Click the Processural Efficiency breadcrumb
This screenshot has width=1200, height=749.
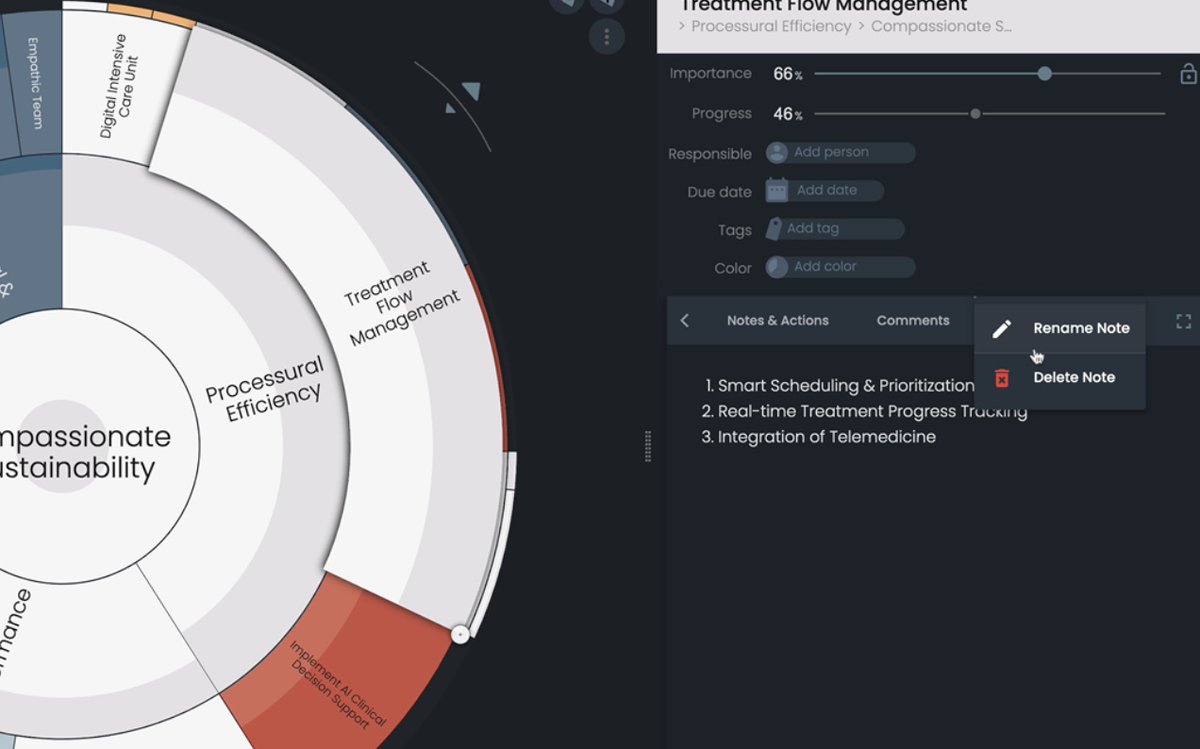click(x=771, y=26)
